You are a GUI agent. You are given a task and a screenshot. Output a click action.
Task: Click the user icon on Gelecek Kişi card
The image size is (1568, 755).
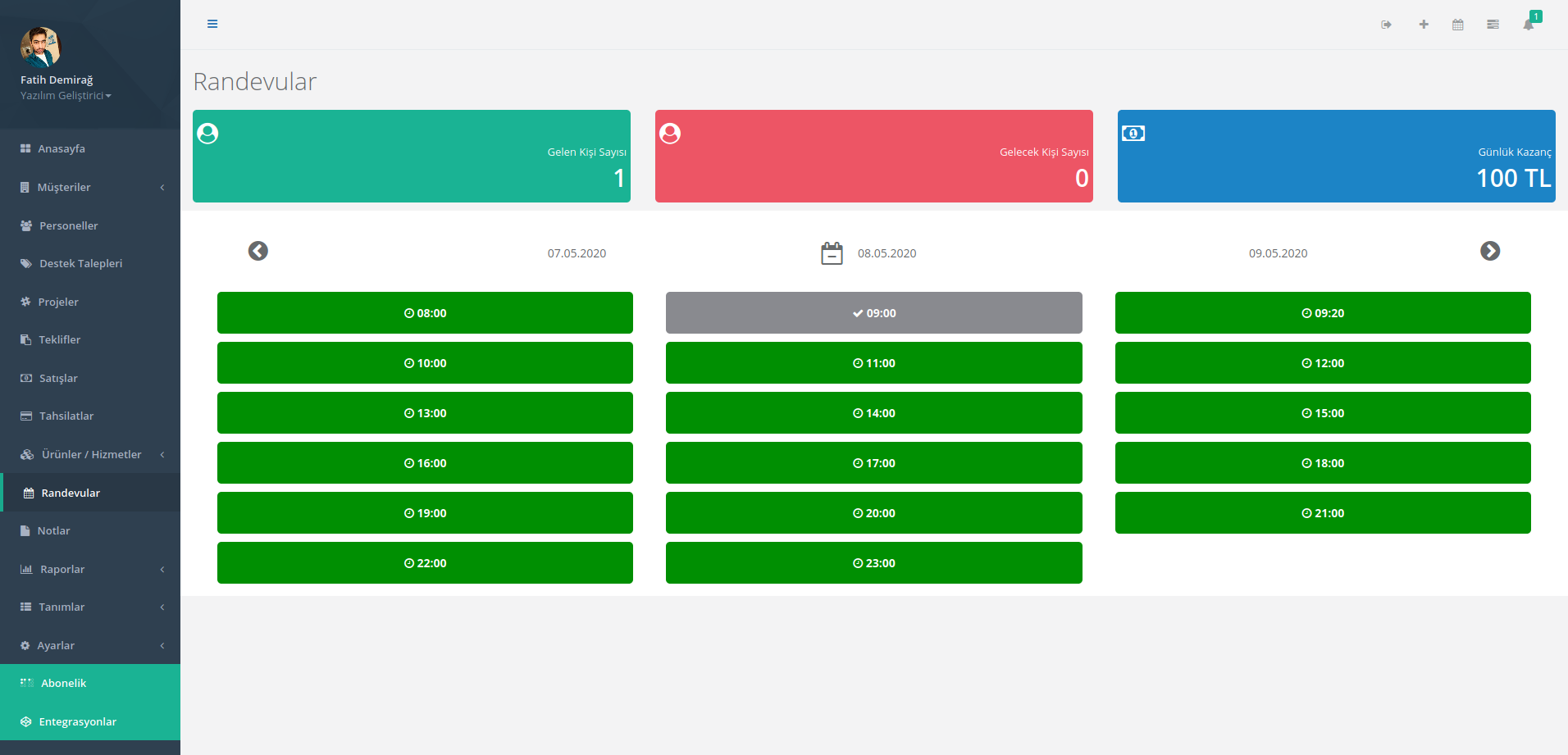[670, 134]
